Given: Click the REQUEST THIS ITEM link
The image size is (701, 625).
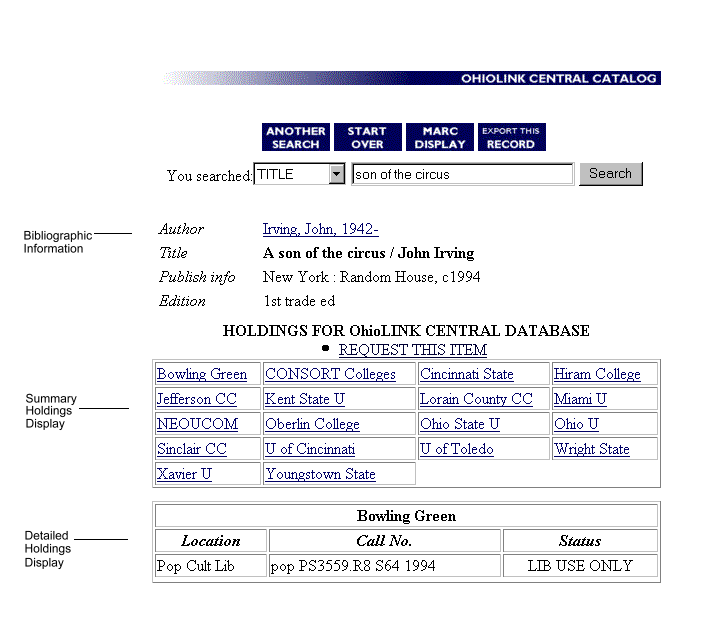Looking at the screenshot, I should (413, 350).
